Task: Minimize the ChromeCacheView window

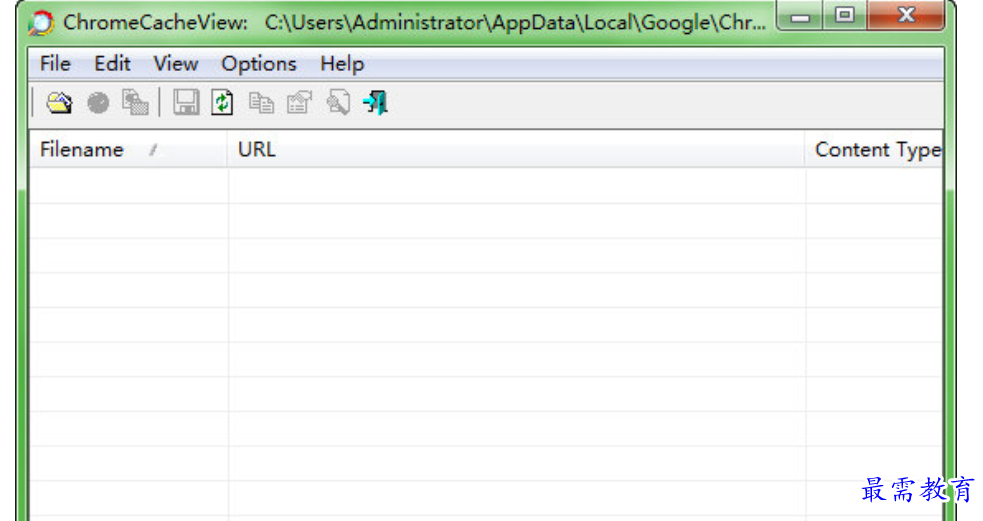Action: pos(799,16)
